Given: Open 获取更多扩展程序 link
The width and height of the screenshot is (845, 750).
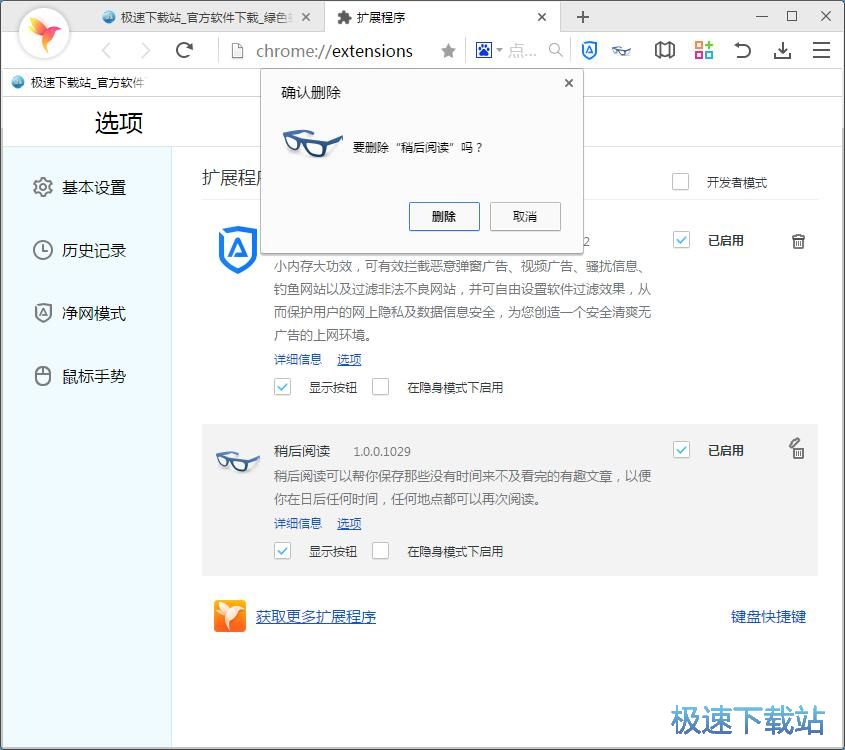Looking at the screenshot, I should coord(315,617).
